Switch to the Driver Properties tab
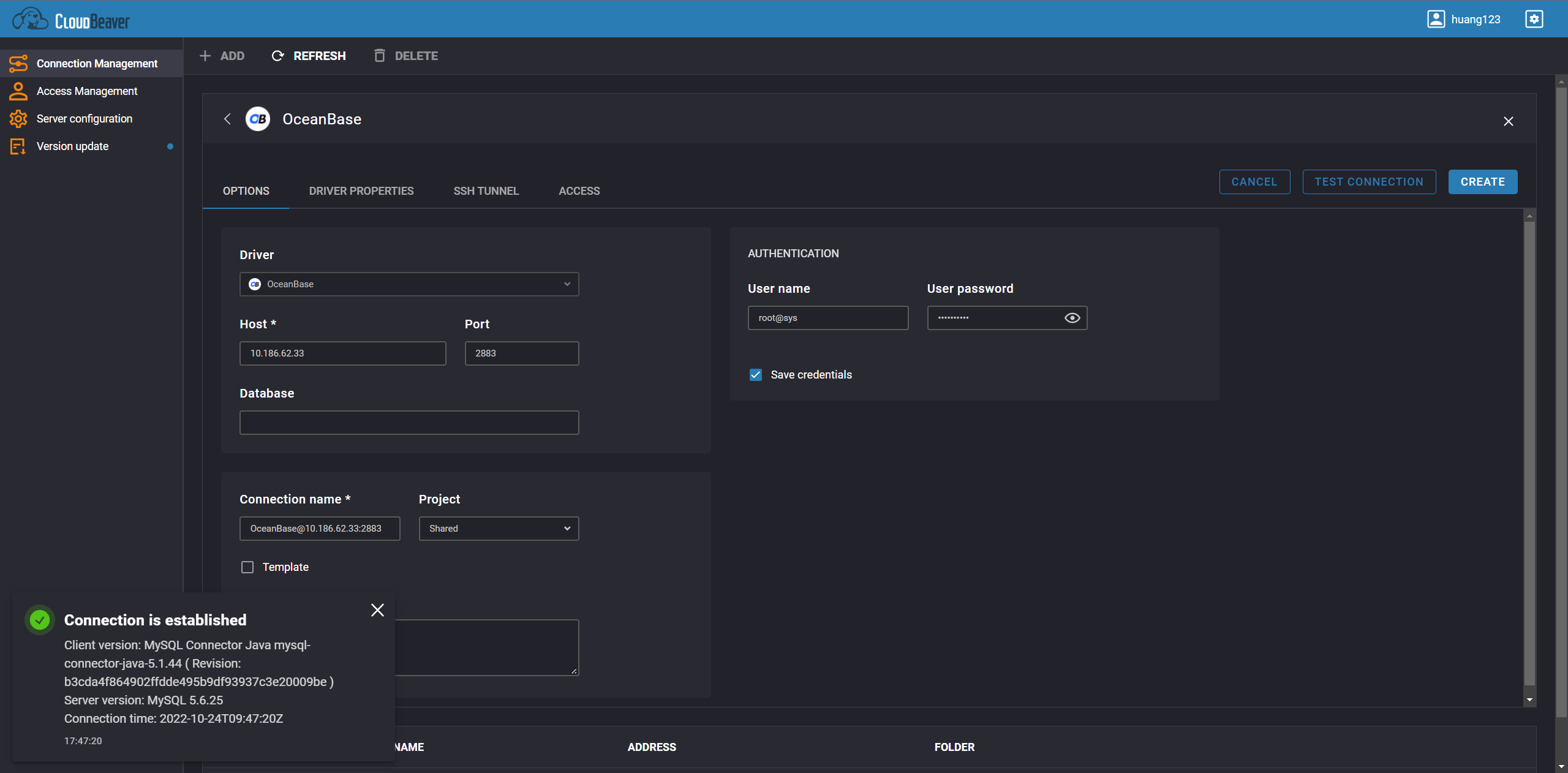The height and width of the screenshot is (773, 1568). [361, 191]
